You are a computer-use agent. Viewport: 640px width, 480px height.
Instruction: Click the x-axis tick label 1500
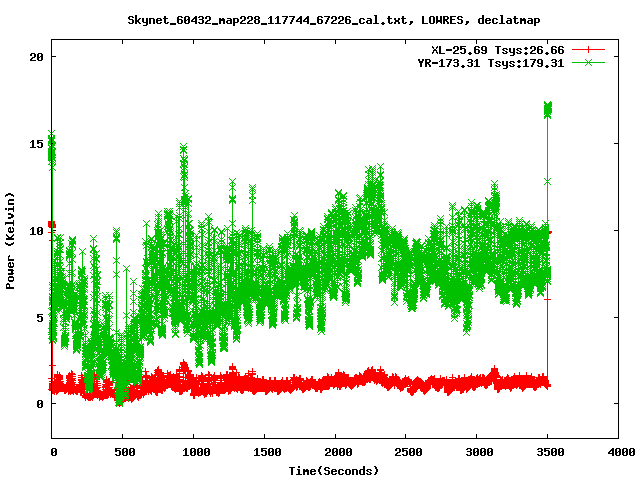pyautogui.click(x=267, y=452)
